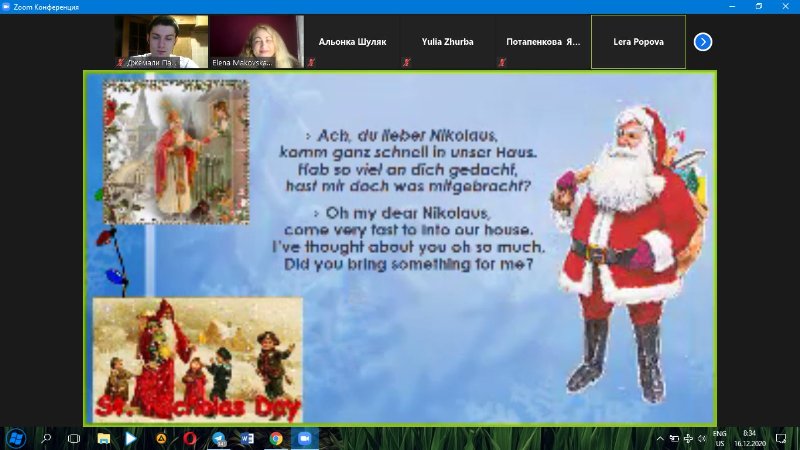Select Lera Popova participant tile
This screenshot has height=450, width=800.
point(638,42)
